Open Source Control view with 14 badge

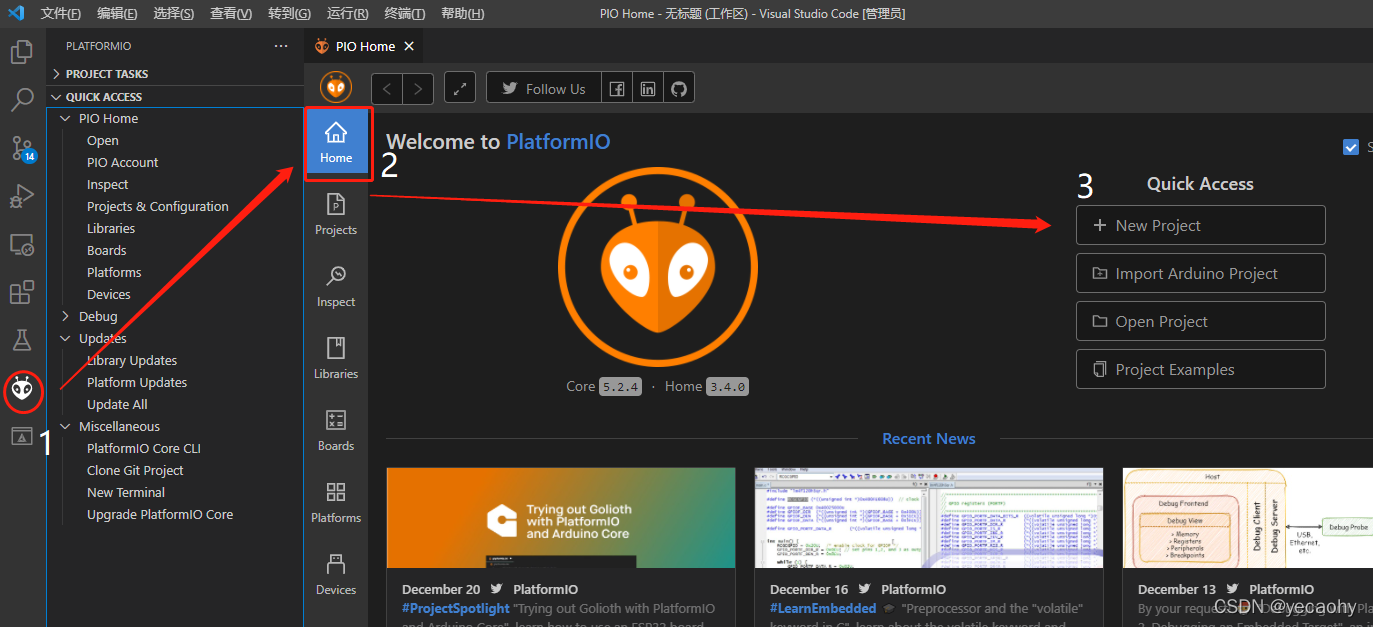point(22,149)
